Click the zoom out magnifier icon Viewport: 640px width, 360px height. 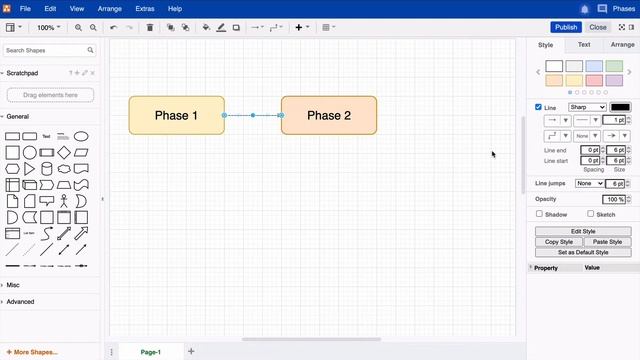[x=93, y=27]
